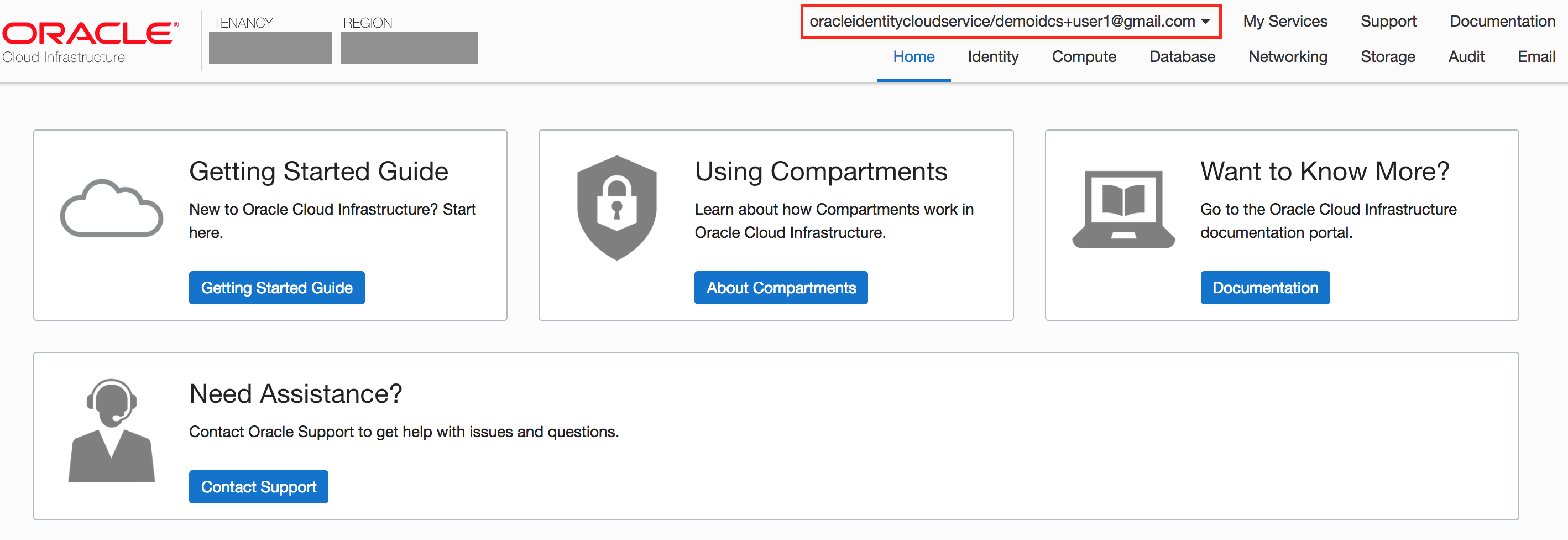Click the laptop book documentation icon
The height and width of the screenshot is (540, 1568).
point(1123,209)
